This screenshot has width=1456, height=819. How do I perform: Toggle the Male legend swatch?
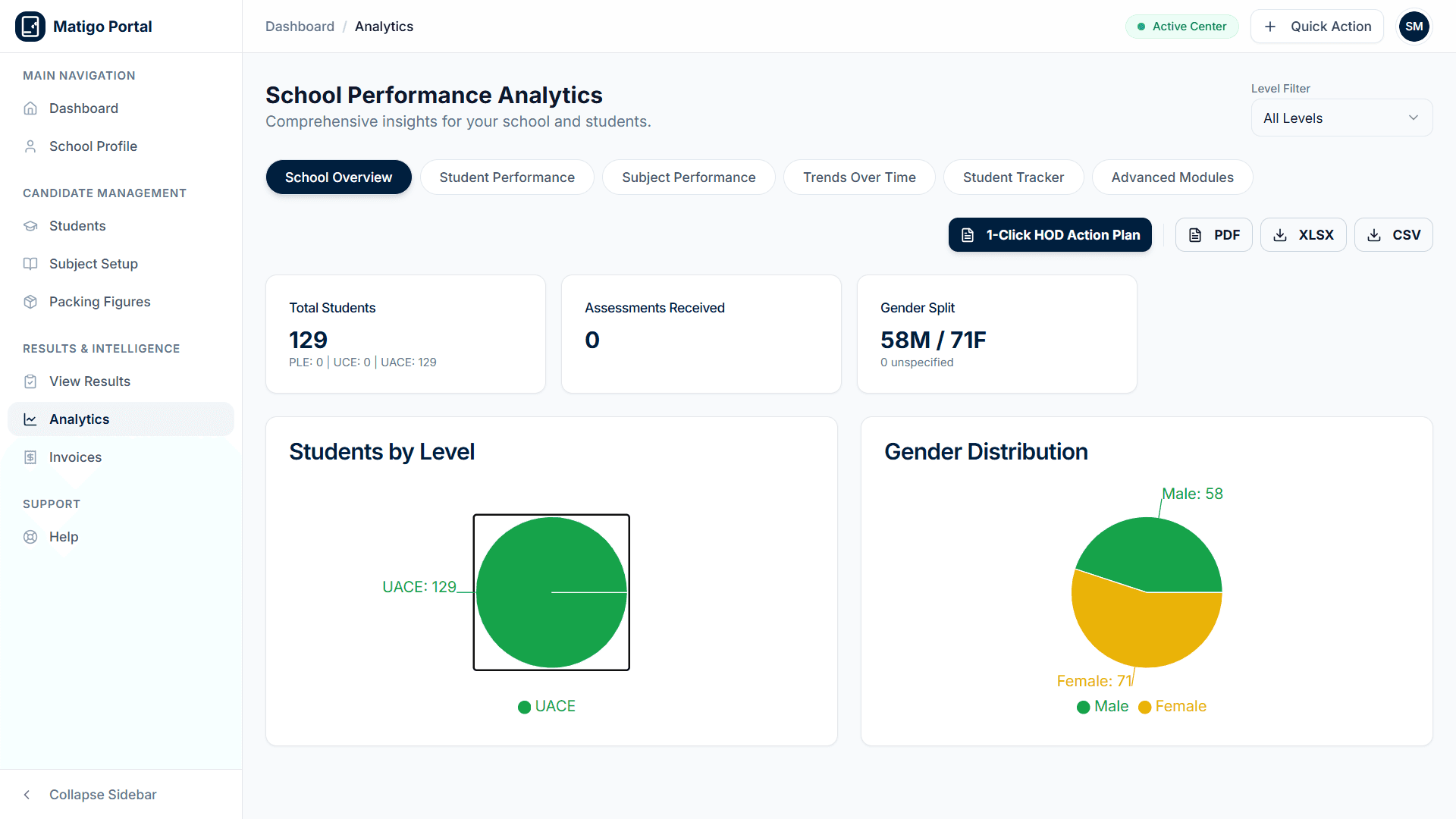[1083, 708]
